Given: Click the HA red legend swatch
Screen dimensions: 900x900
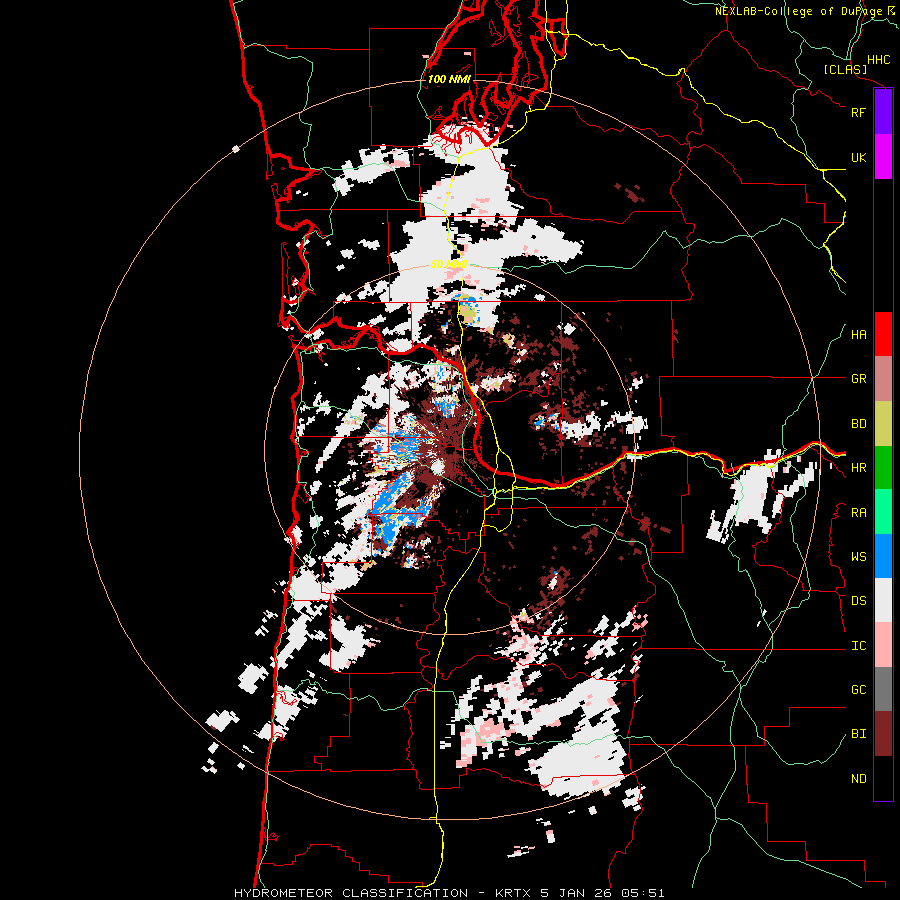Looking at the screenshot, I should click(883, 334).
